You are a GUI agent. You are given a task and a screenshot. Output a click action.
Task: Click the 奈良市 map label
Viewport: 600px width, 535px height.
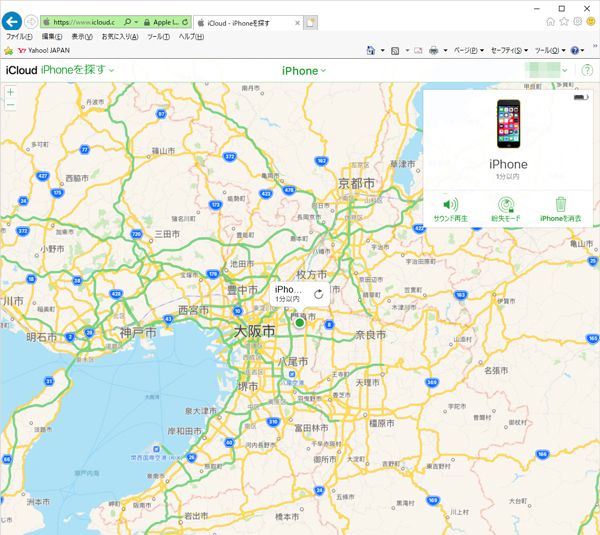370,335
